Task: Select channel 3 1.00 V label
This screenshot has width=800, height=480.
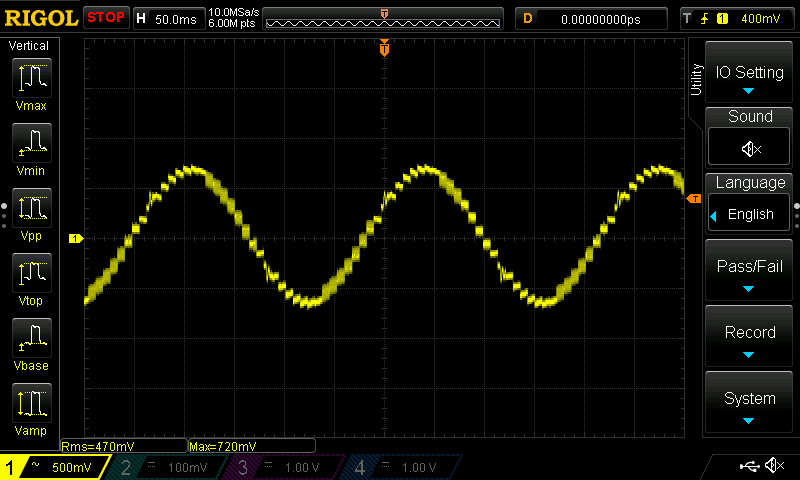Action: (x=302, y=467)
